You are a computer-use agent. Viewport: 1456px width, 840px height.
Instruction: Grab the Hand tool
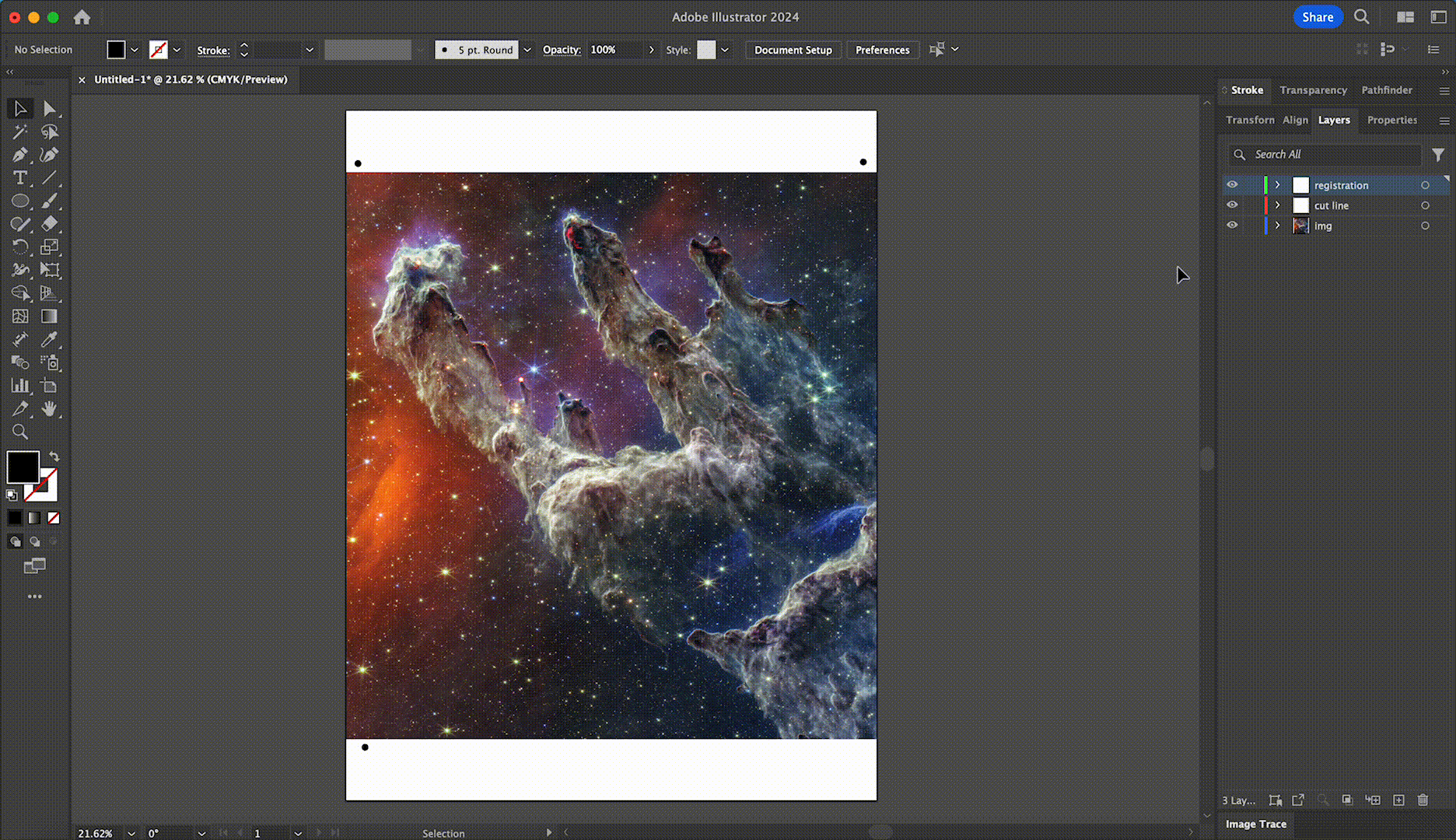pos(50,407)
